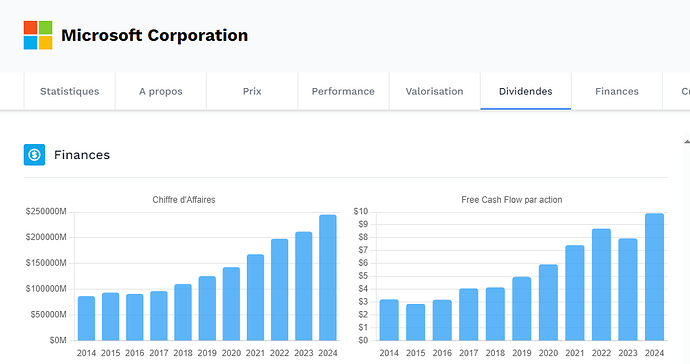
Task: Click the Microsoft logo icon
Action: [38, 35]
